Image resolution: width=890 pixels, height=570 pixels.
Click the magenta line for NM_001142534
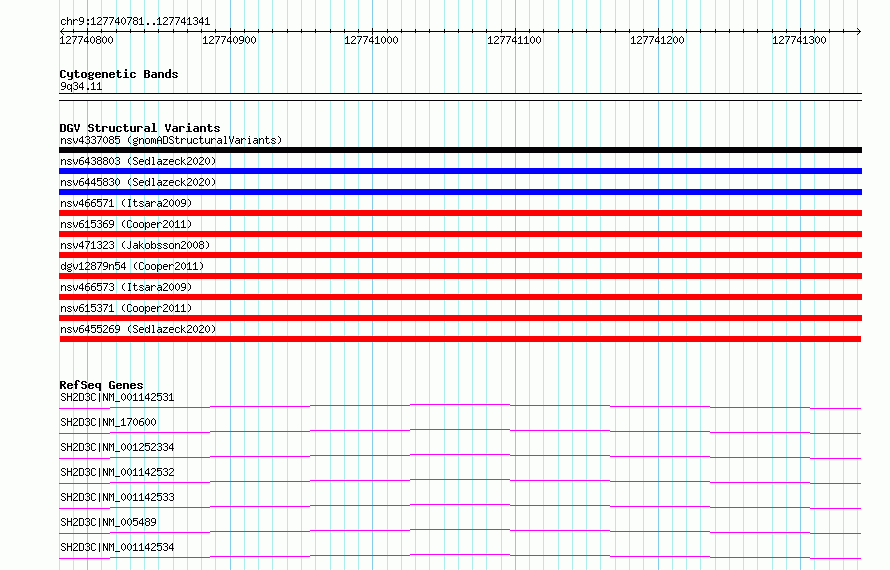460,556
